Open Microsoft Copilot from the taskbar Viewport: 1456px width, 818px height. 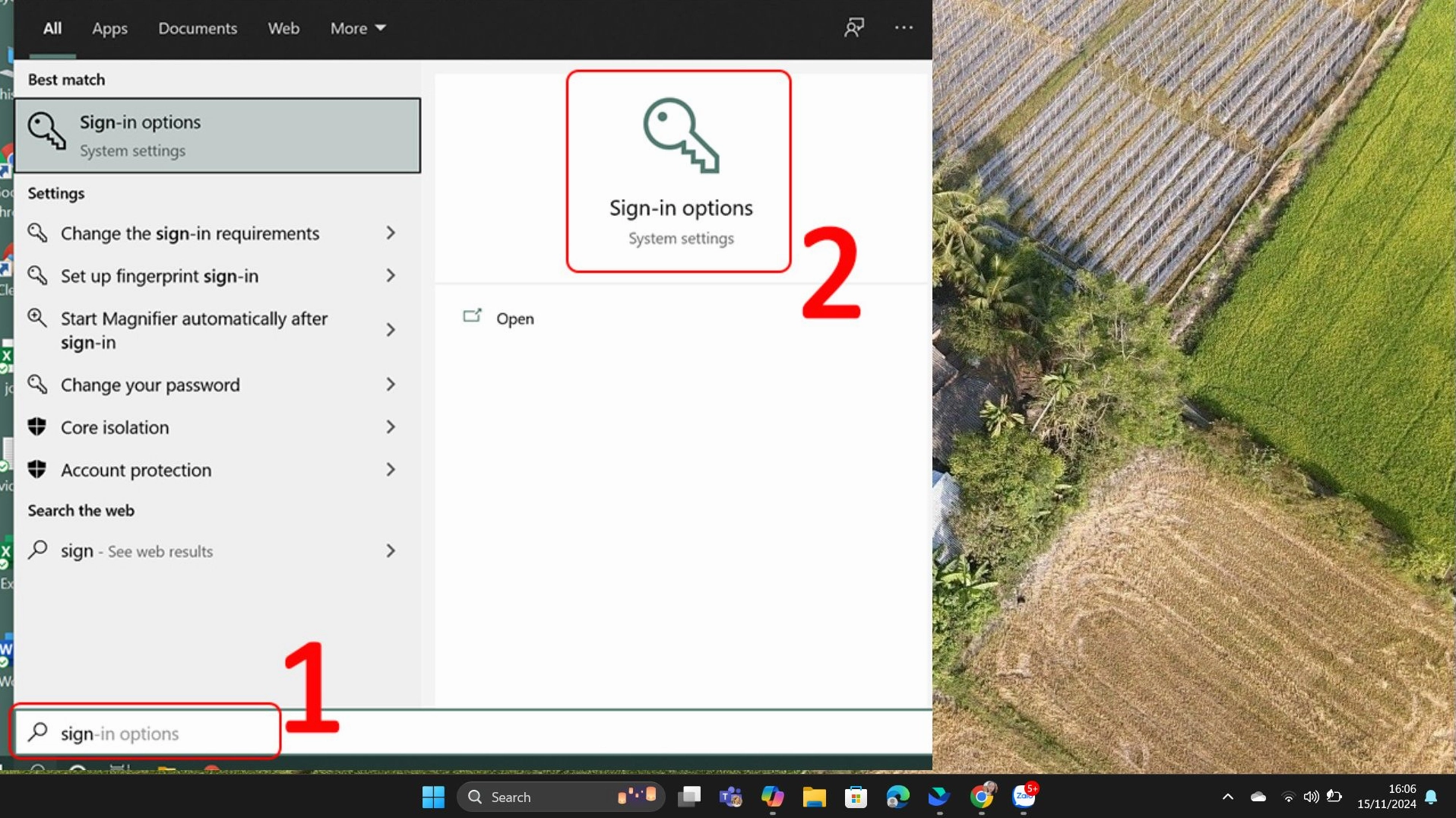click(772, 797)
